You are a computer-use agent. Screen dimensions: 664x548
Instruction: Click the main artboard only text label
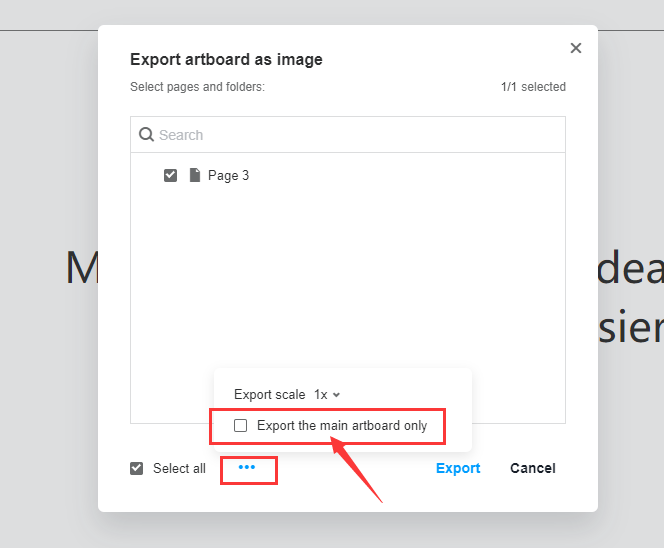[x=342, y=426]
